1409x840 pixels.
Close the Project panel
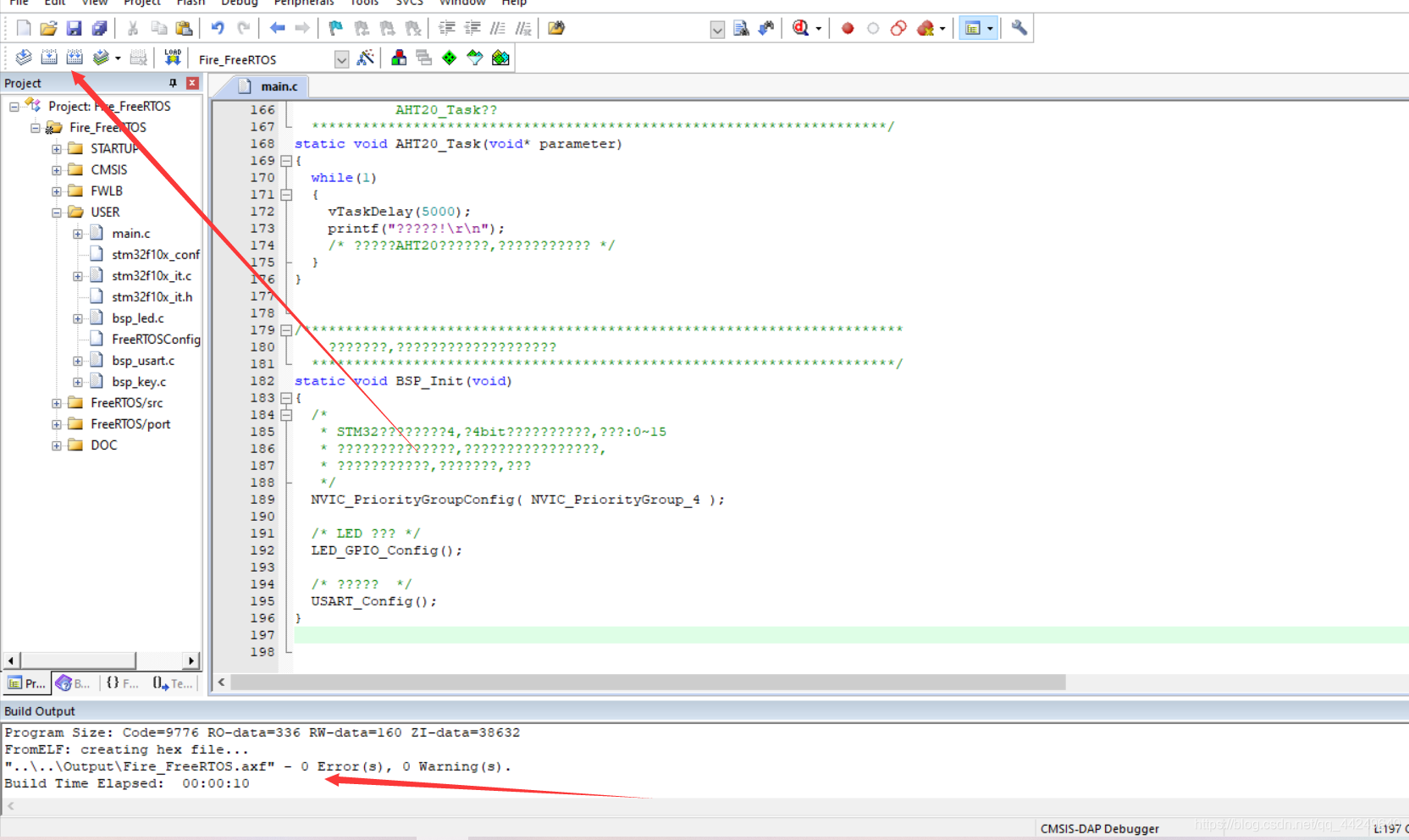point(192,83)
